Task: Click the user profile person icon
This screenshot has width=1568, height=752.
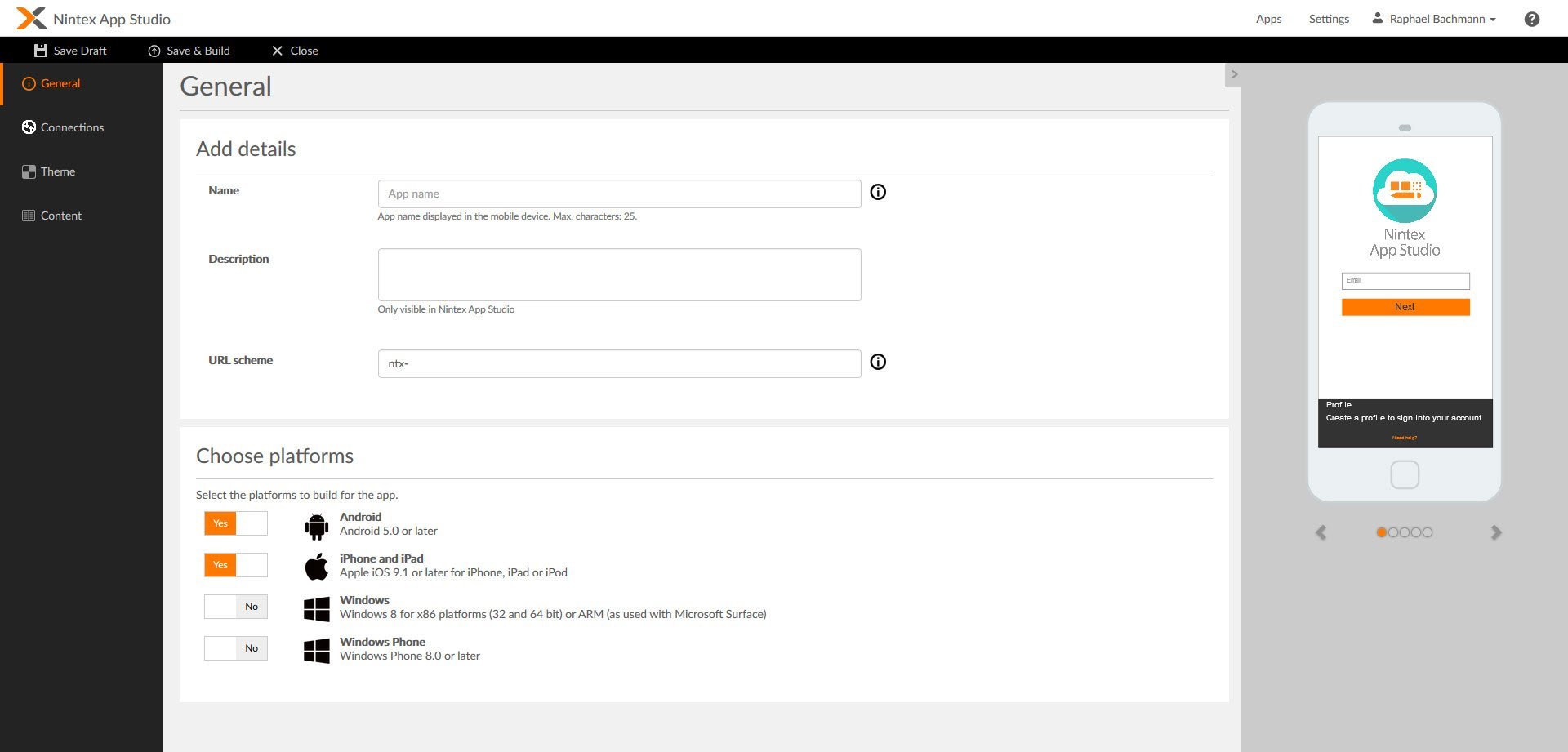Action: [1377, 18]
